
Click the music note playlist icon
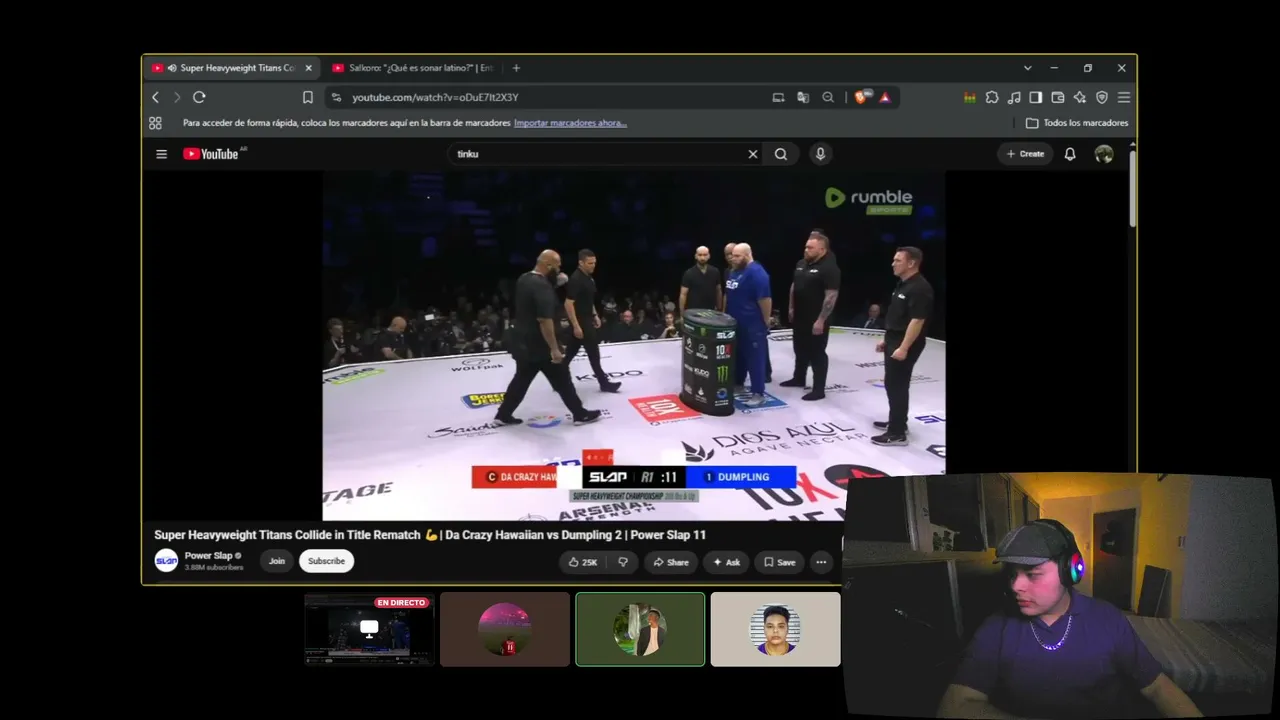[1014, 97]
